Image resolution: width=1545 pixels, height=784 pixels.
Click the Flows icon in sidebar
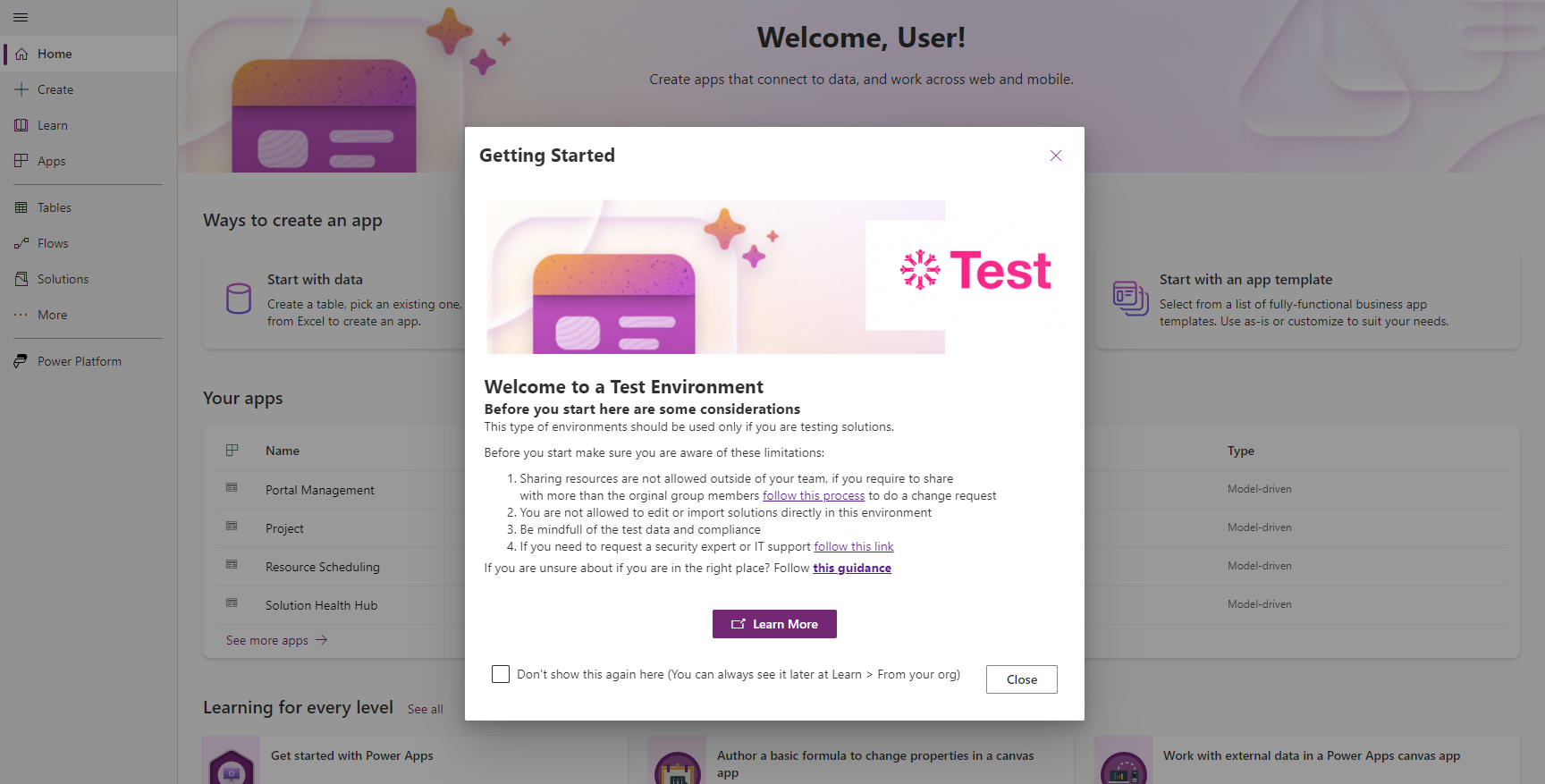pyautogui.click(x=21, y=243)
